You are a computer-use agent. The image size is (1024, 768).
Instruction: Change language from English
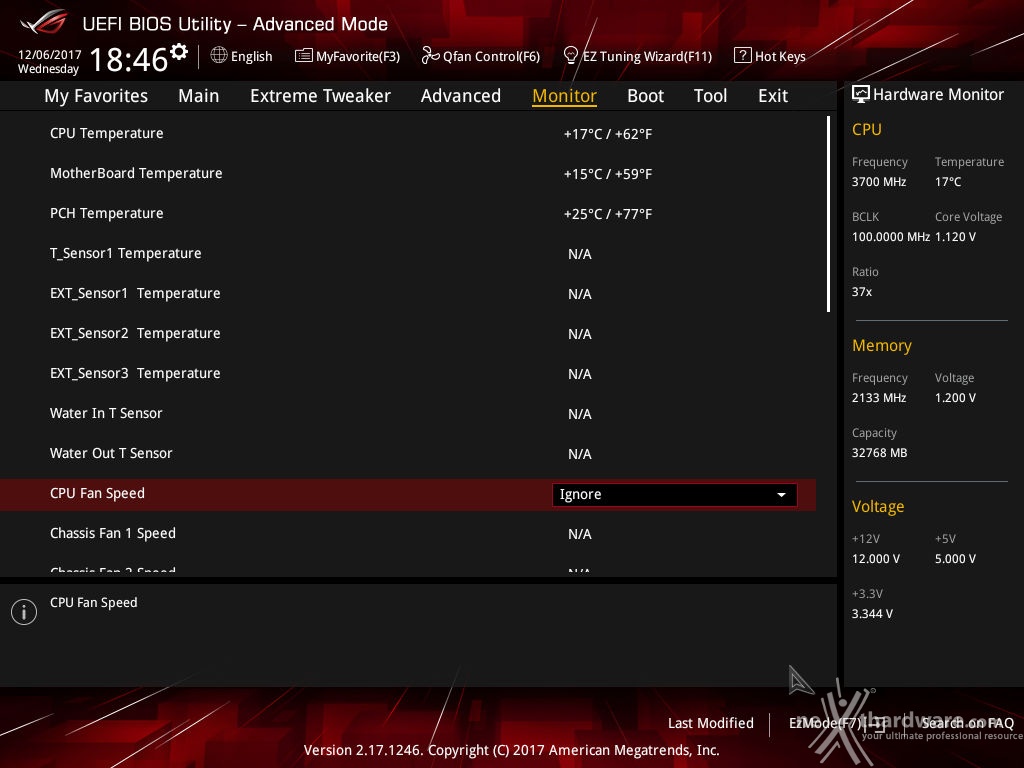pyautogui.click(x=251, y=56)
